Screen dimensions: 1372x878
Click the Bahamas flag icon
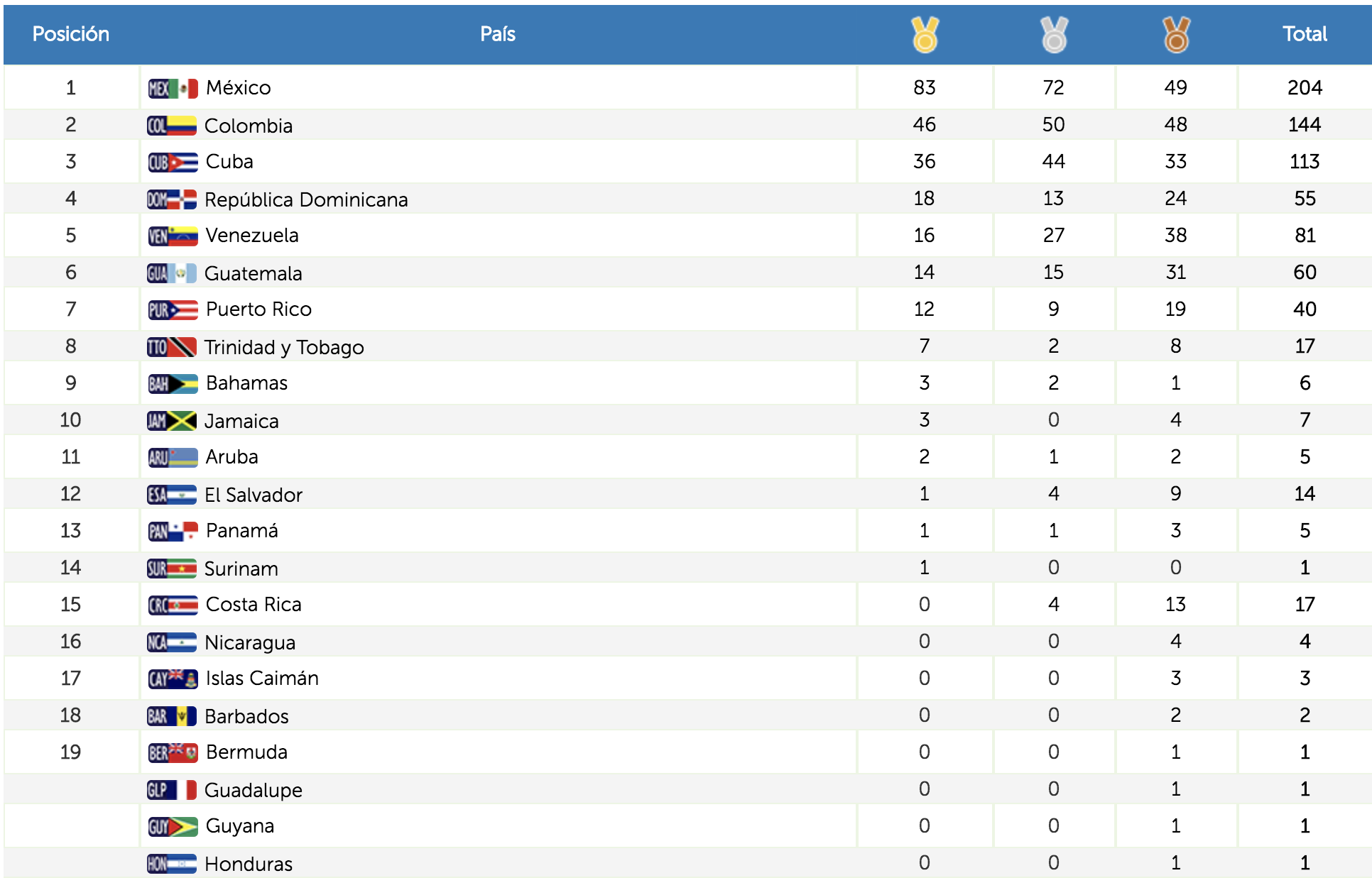click(173, 383)
